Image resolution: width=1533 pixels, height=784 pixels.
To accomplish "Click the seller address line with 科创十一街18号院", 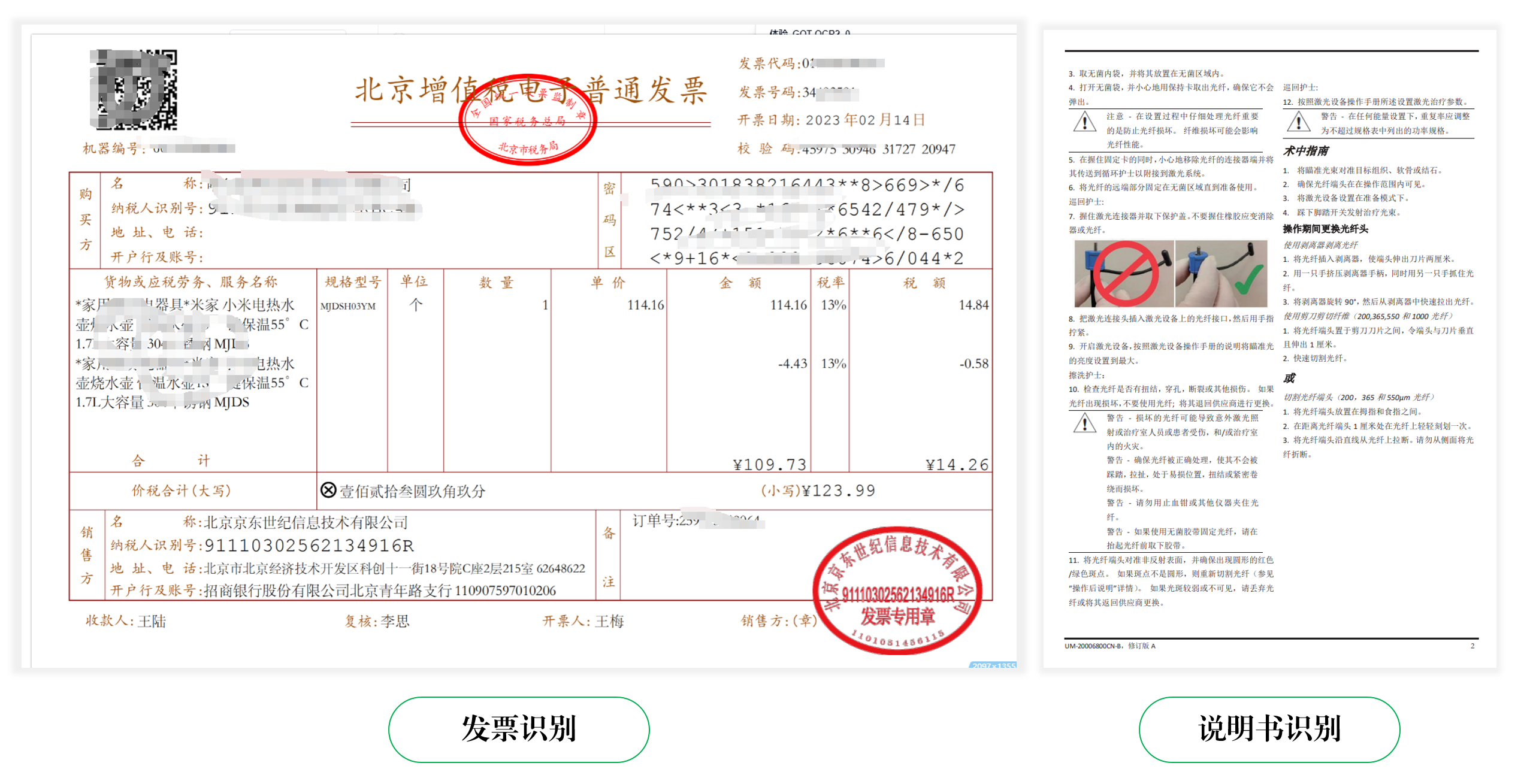I will 394,568.
